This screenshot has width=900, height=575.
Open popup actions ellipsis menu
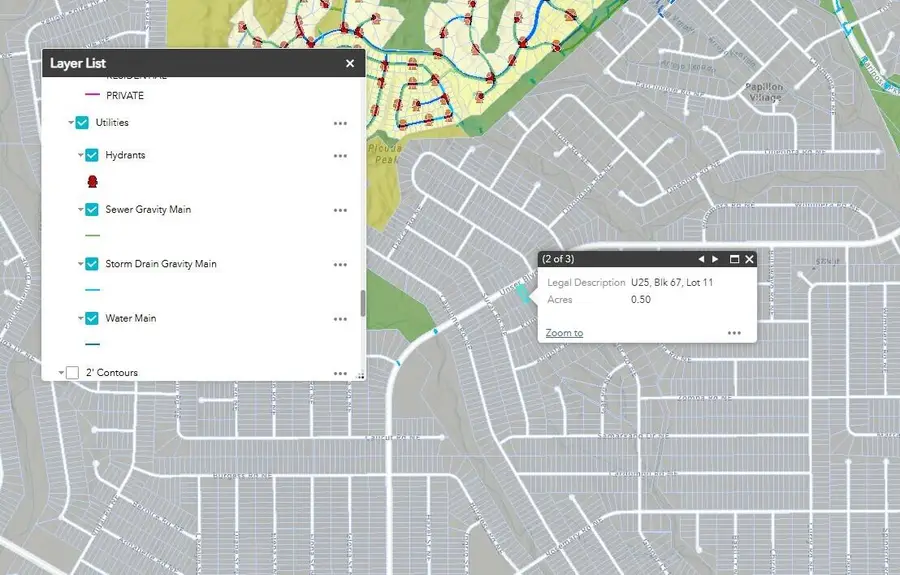coord(734,333)
